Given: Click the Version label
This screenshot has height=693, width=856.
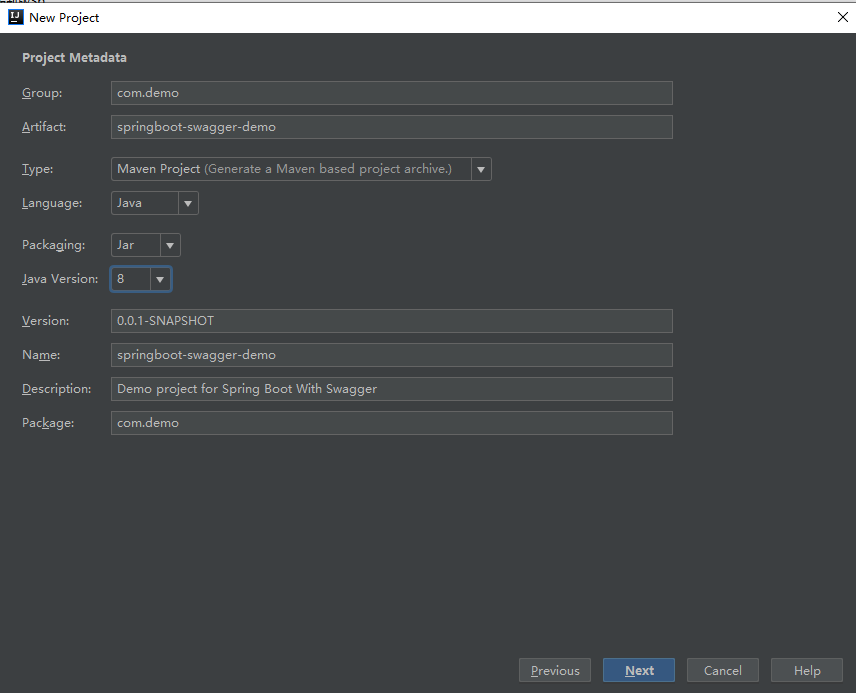Looking at the screenshot, I should click(x=45, y=321).
